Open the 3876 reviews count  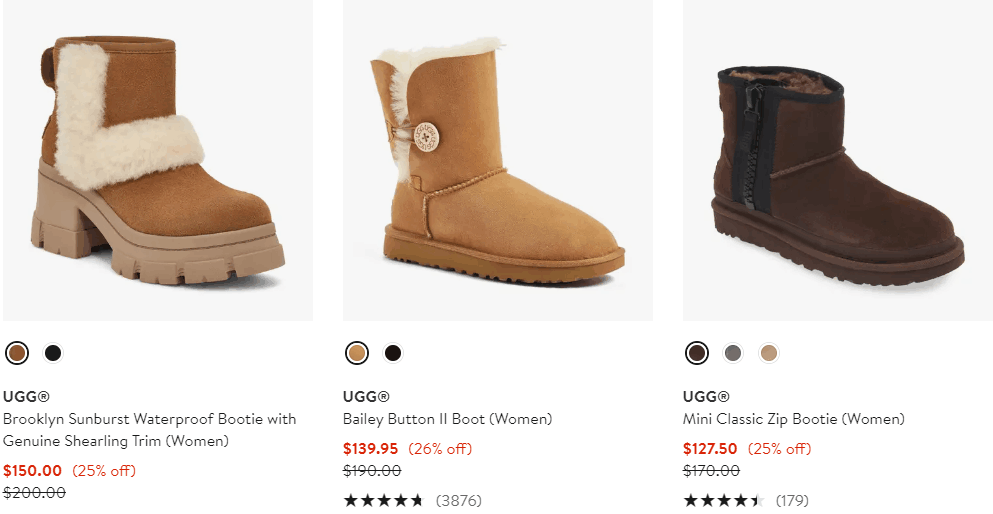[x=458, y=500]
